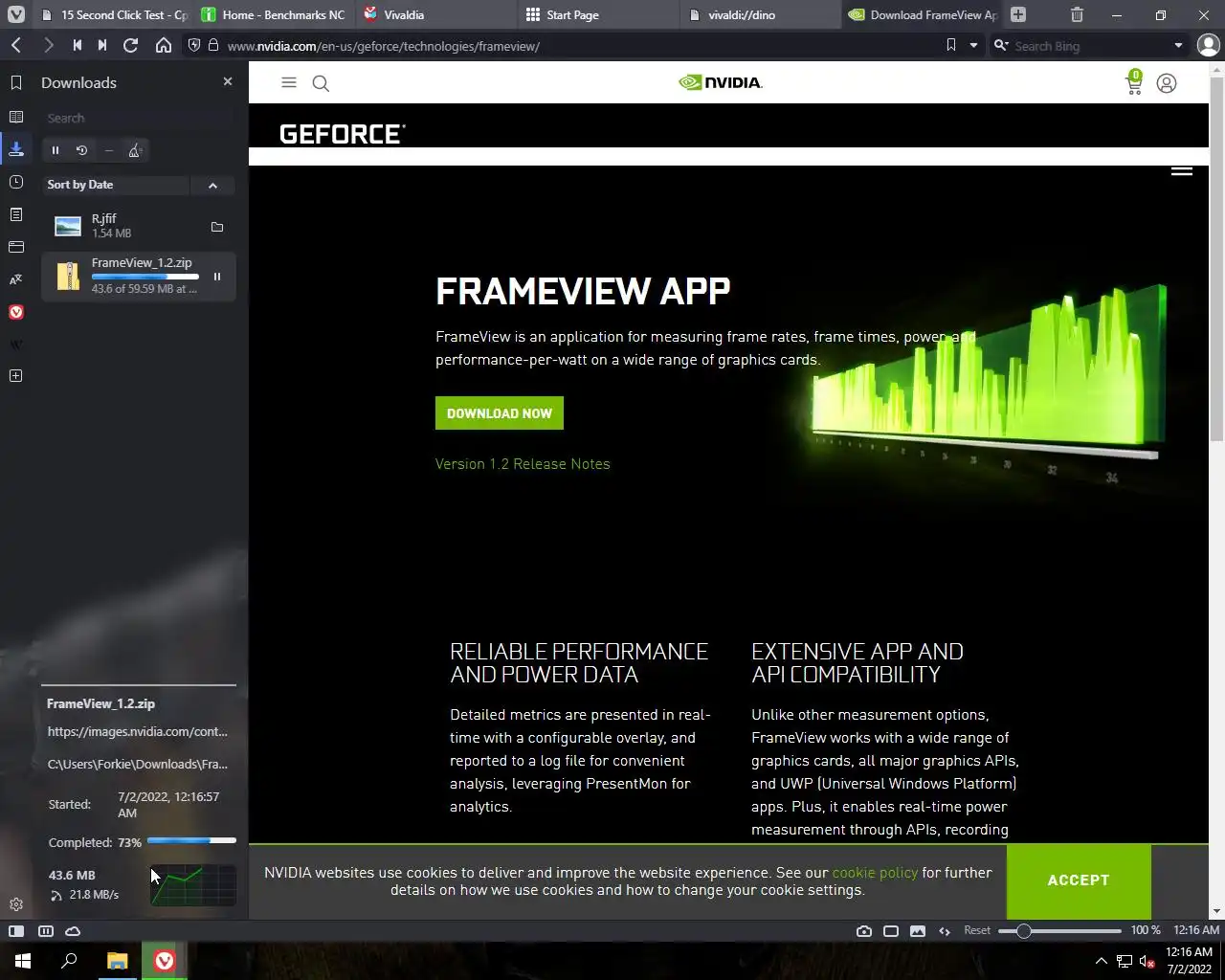Pause the FrameView_1.2.zip download
This screenshot has width=1225, height=980.
pyautogui.click(x=217, y=277)
